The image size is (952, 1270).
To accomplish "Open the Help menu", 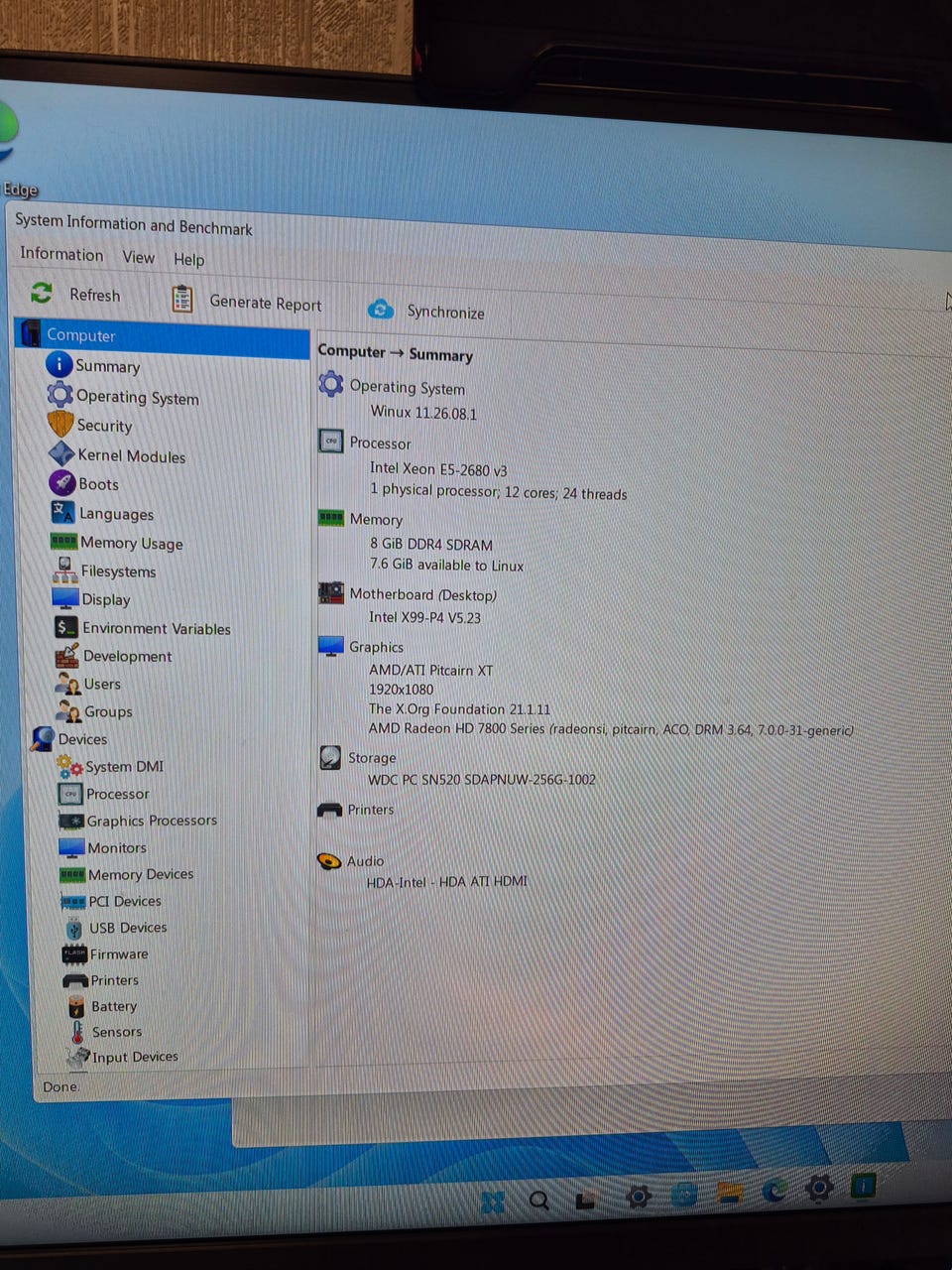I will point(189,260).
